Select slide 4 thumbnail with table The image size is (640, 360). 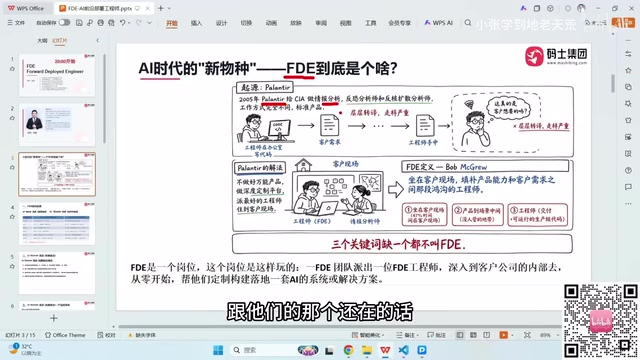(x=57, y=224)
